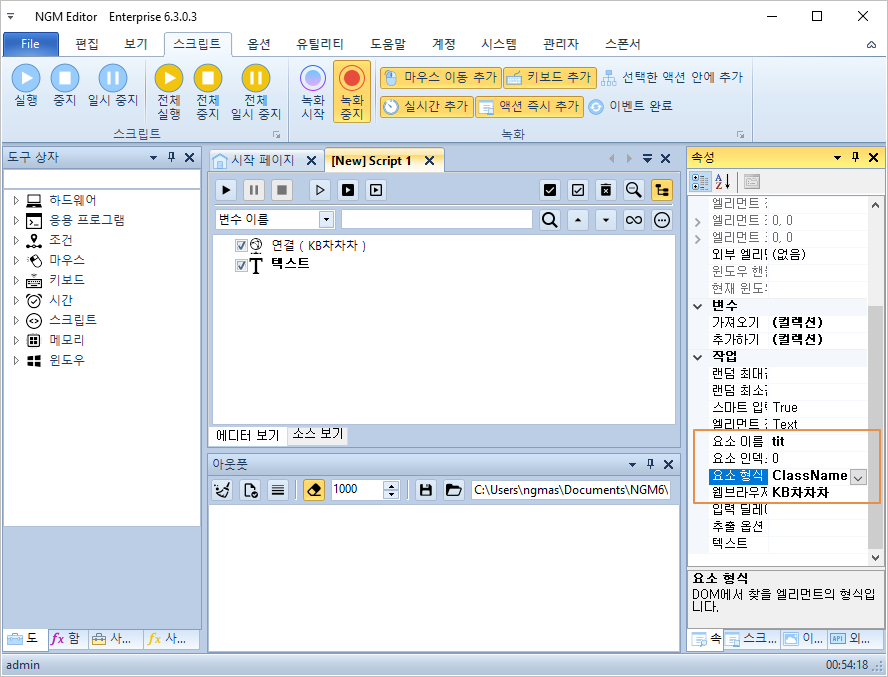Click search field in script editor
The width and height of the screenshot is (888, 677).
[x=437, y=220]
